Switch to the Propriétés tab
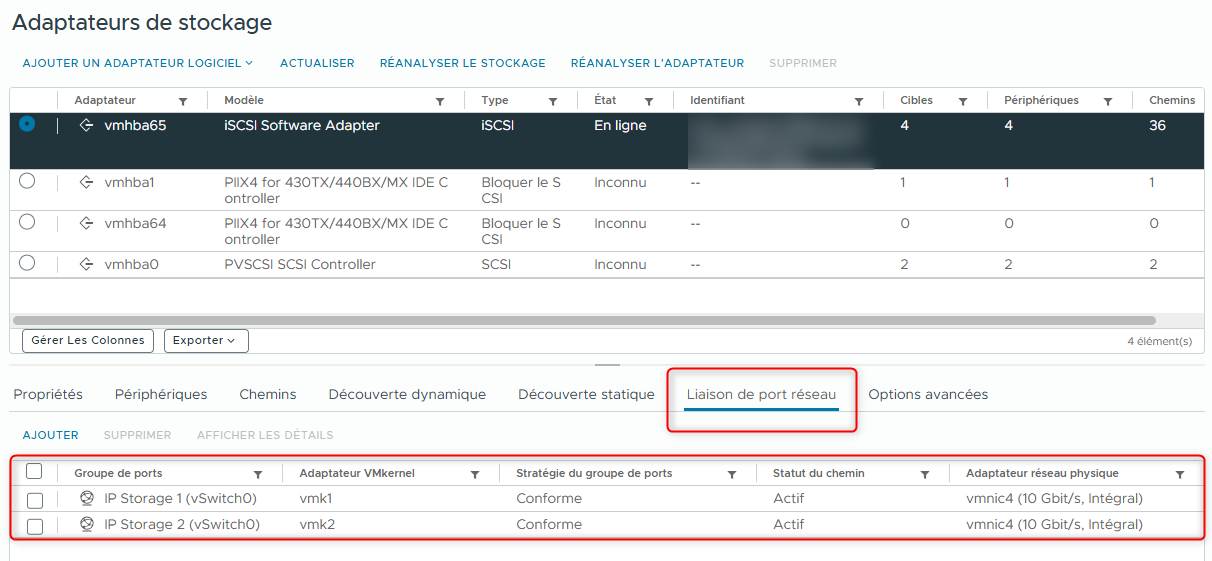This screenshot has height=561, width=1212. coord(48,395)
